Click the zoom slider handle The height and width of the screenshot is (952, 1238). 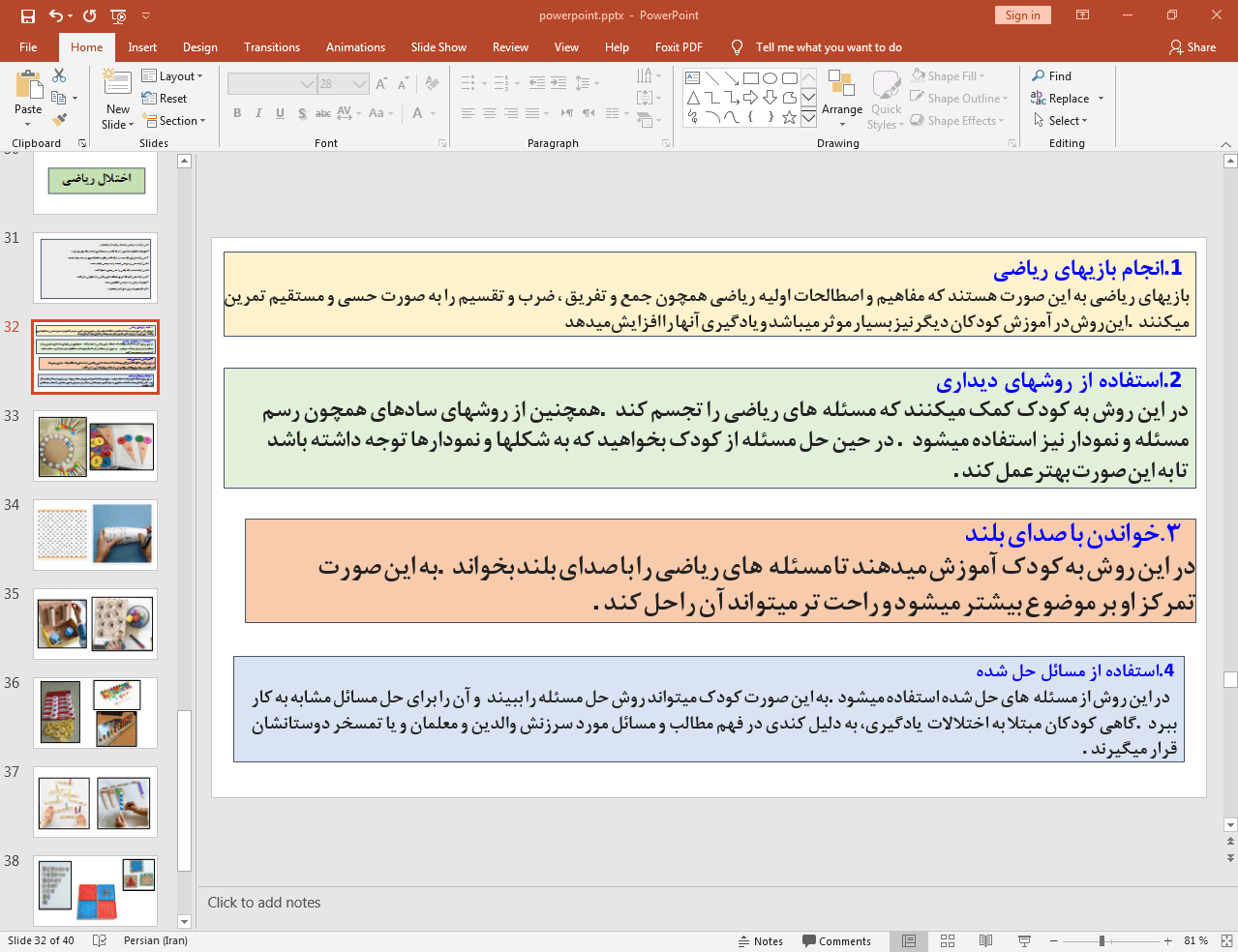(1102, 940)
